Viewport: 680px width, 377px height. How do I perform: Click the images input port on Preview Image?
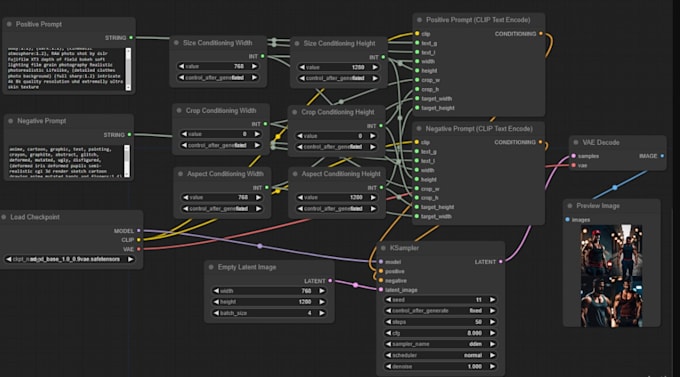567,220
